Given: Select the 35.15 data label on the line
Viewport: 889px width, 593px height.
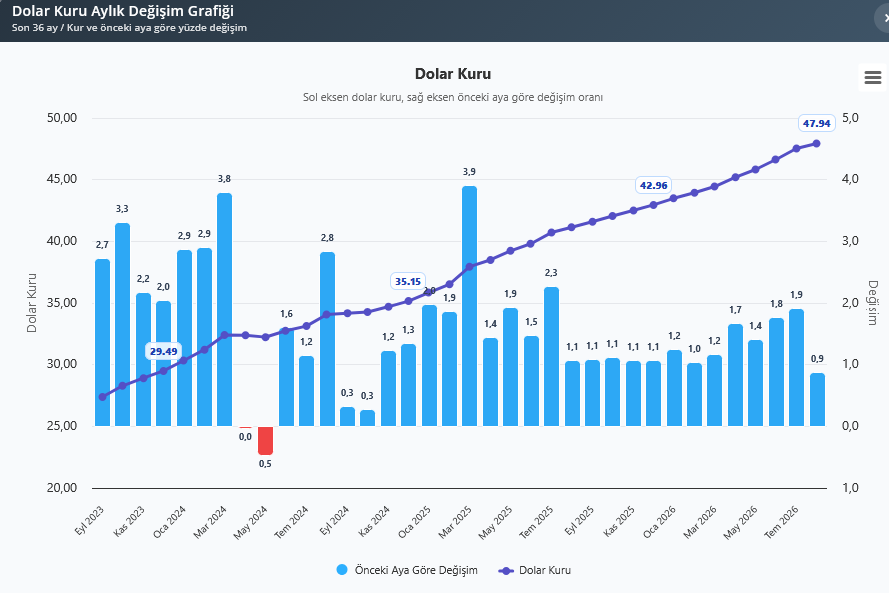Looking at the screenshot, I should point(408,281).
